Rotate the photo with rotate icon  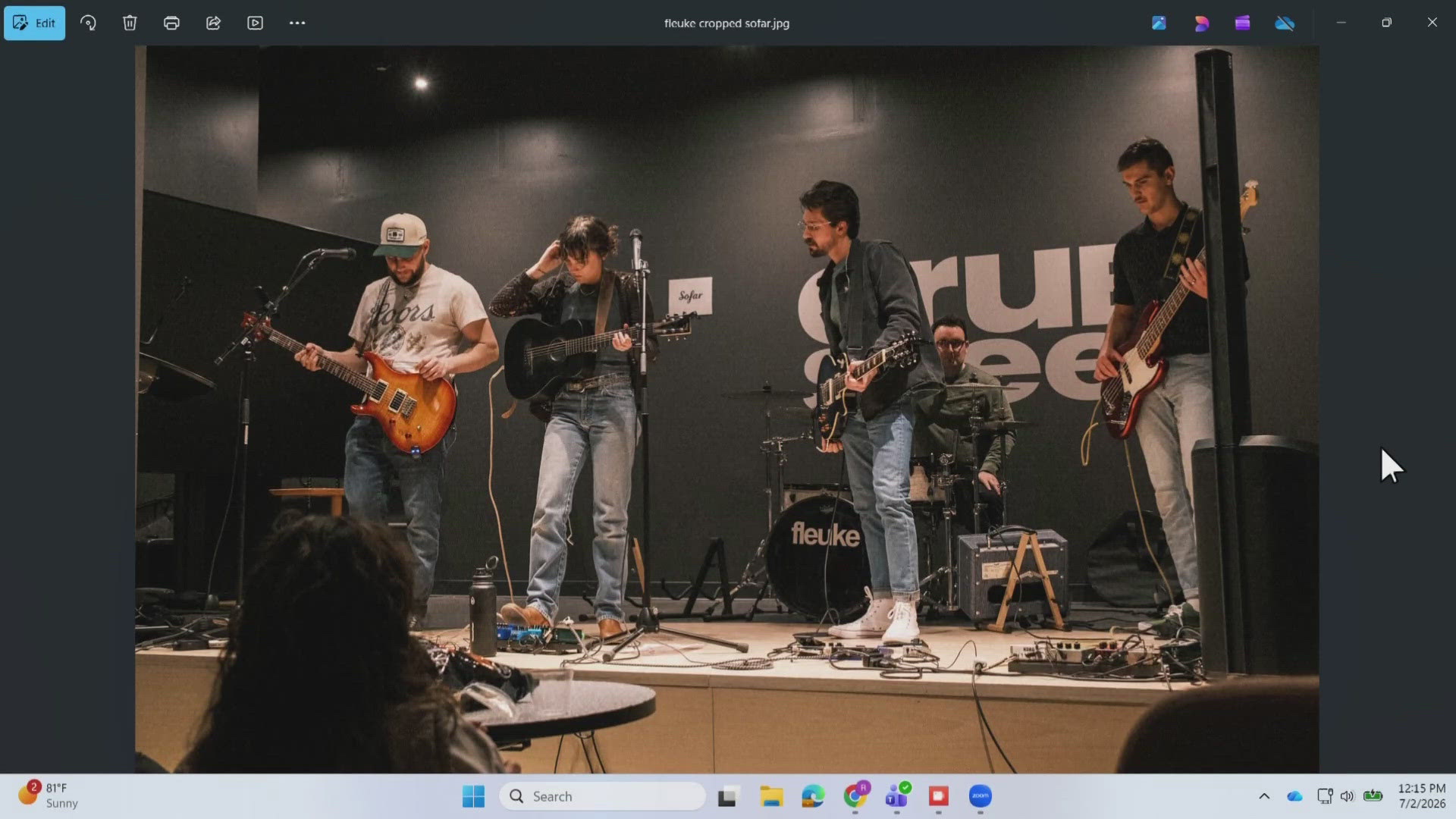tap(88, 23)
